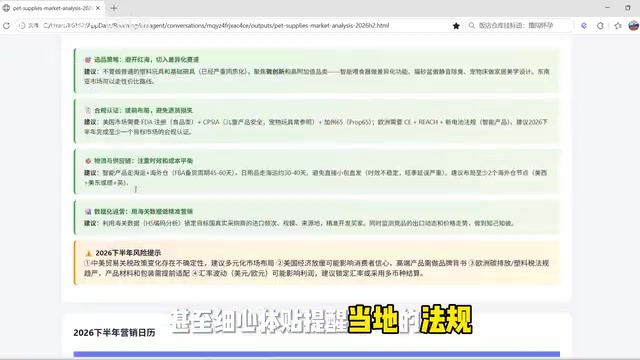Click the 数据化运营 card heading
This screenshot has width=640, height=360.
click(x=143, y=211)
